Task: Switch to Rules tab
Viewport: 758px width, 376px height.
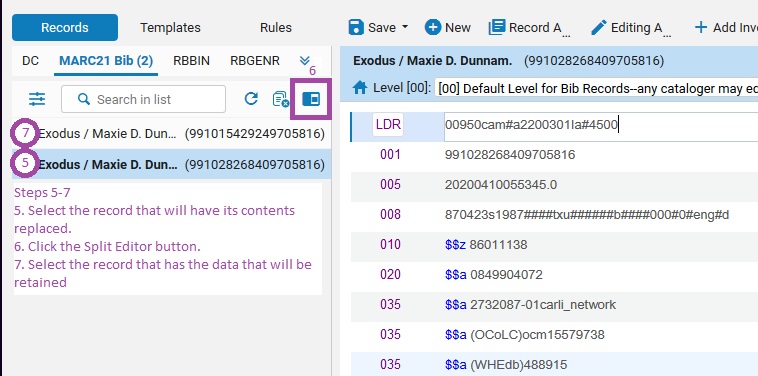Action: point(276,28)
